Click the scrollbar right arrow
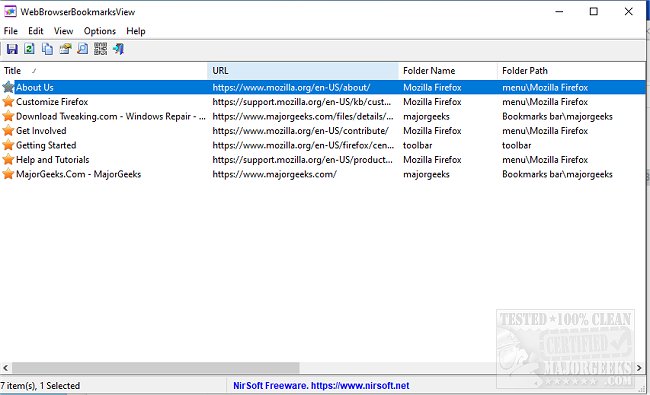This screenshot has width=650, height=395. (639, 368)
